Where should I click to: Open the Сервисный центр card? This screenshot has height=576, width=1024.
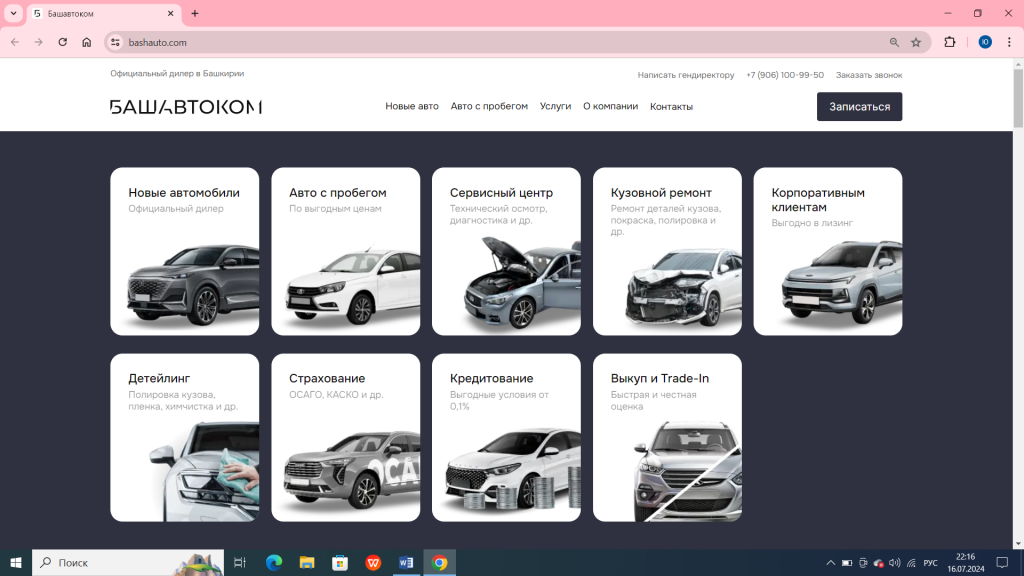point(506,251)
